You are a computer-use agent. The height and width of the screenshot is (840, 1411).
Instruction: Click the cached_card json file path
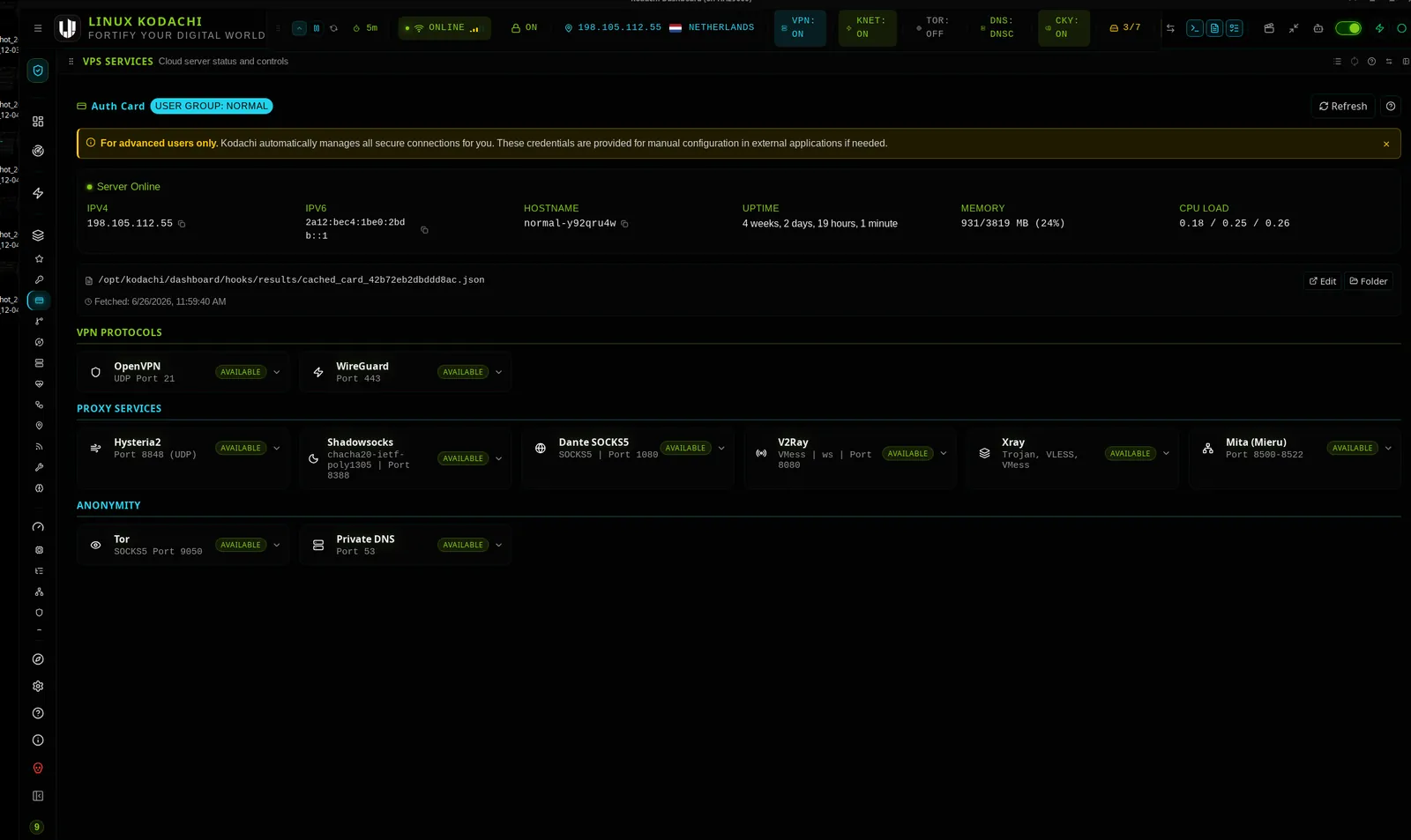(291, 280)
